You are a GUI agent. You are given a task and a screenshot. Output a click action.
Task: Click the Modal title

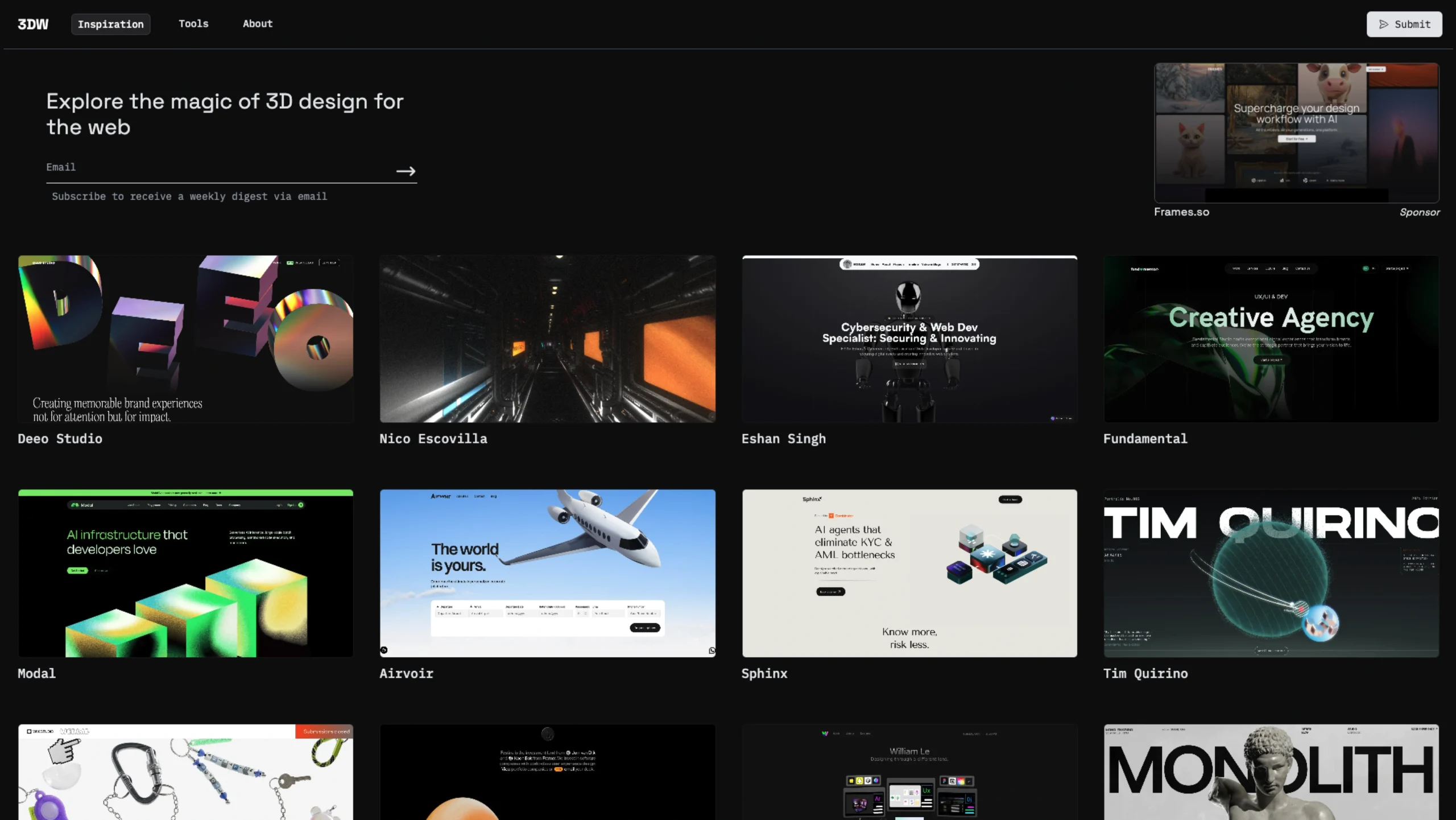(x=37, y=673)
